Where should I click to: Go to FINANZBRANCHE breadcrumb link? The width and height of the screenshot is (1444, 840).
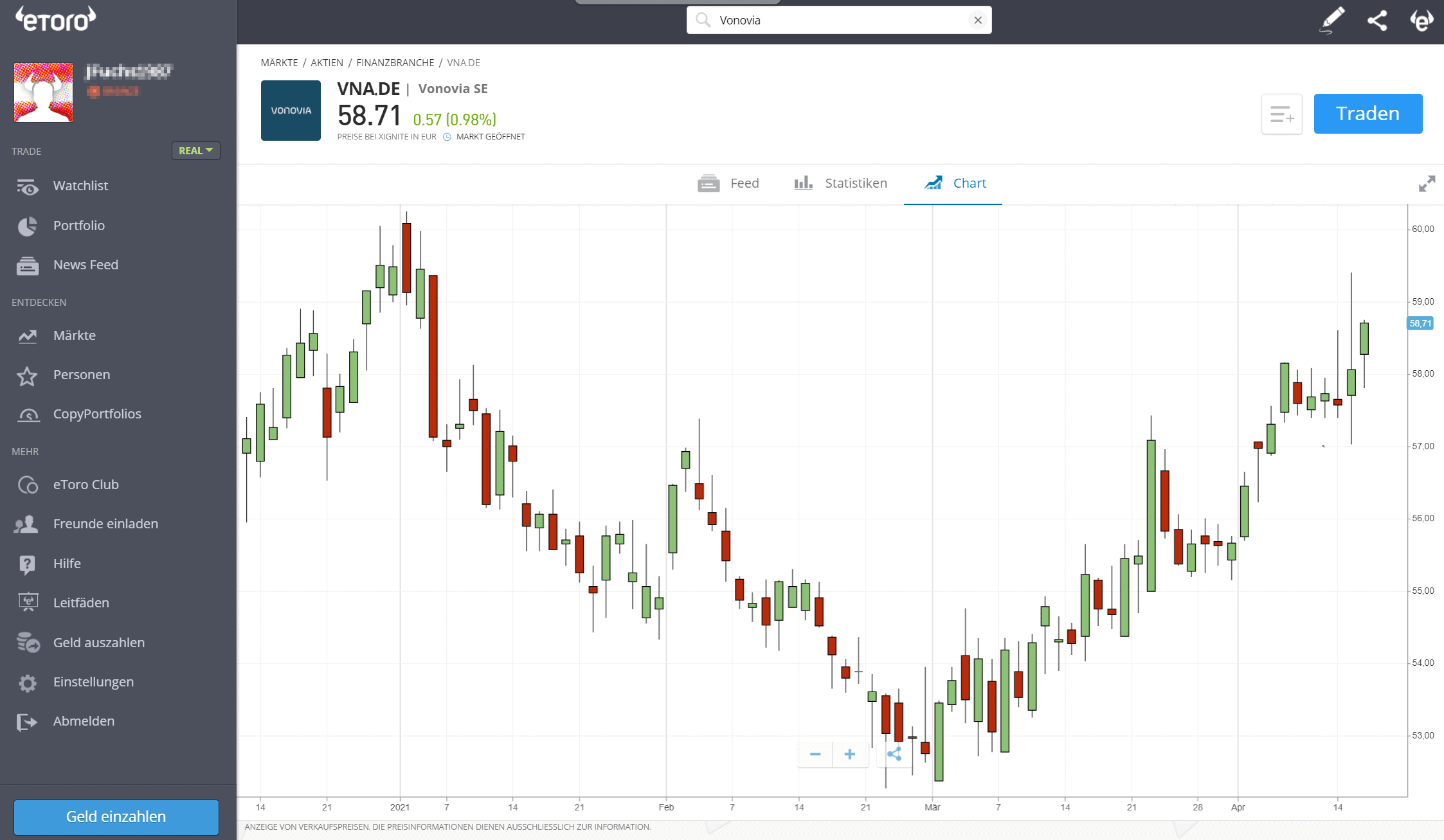395,62
